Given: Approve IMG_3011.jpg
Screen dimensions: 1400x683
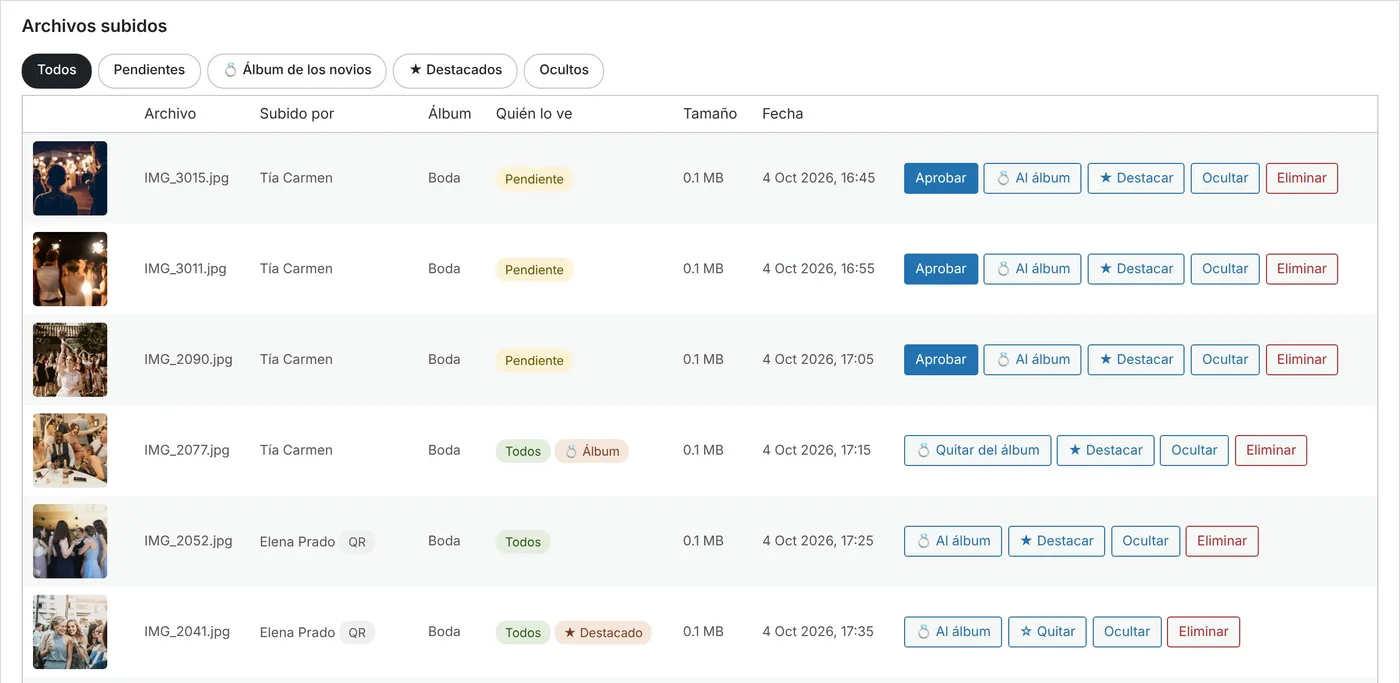Looking at the screenshot, I should (x=941, y=269).
